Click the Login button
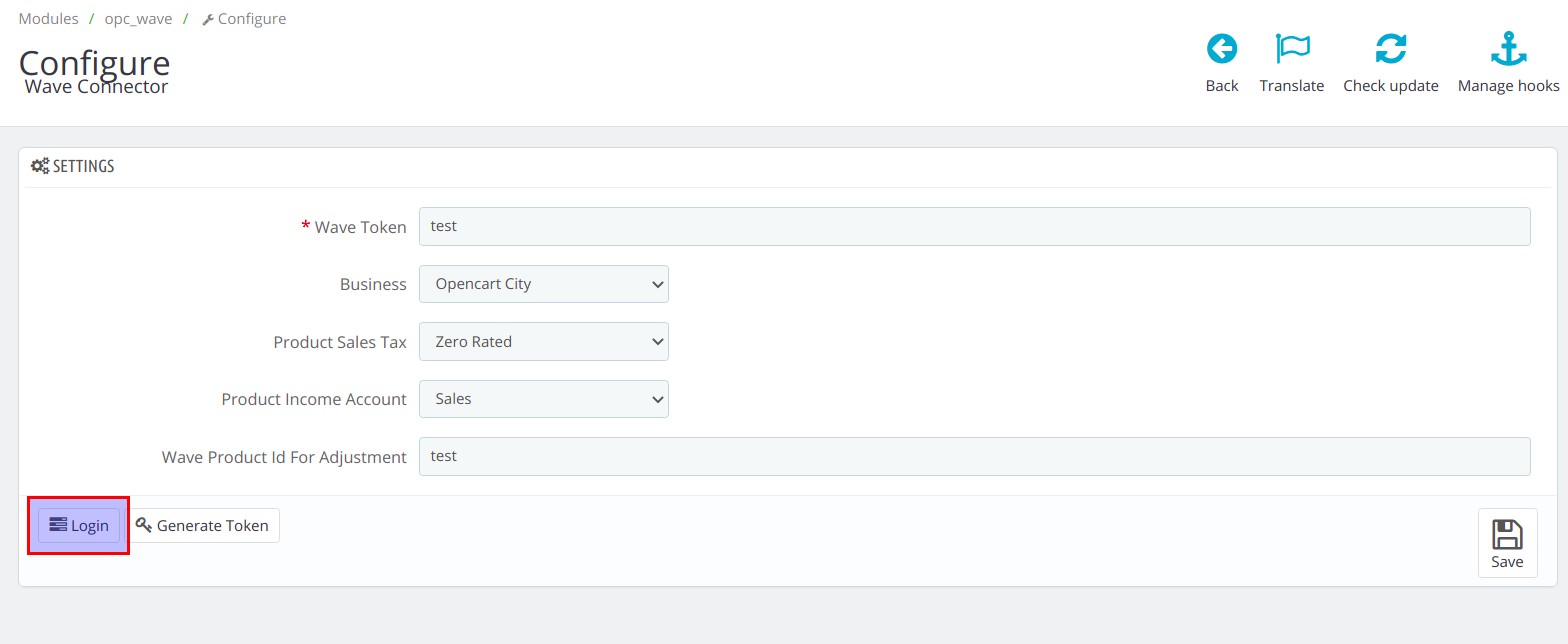The height and width of the screenshot is (644, 1568). [79, 525]
